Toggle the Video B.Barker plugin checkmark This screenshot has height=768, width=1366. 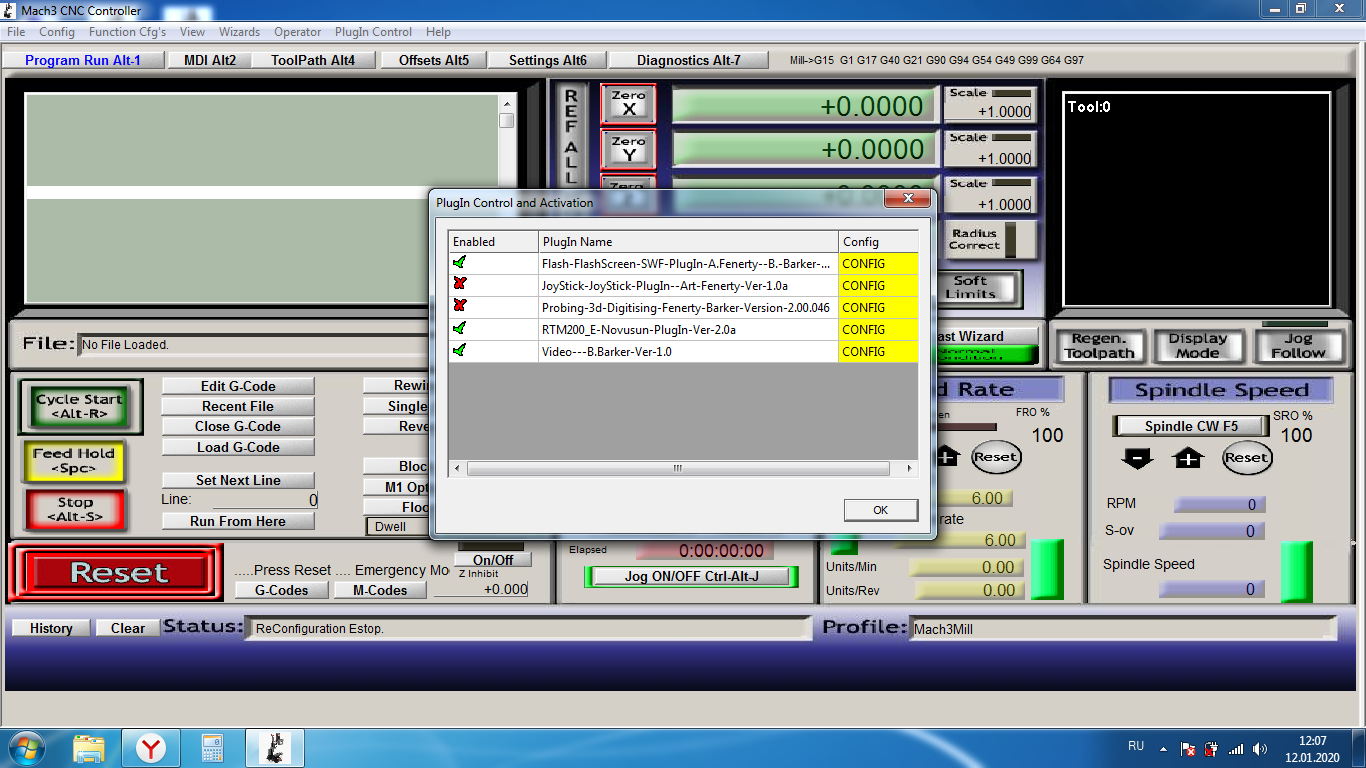click(x=460, y=351)
